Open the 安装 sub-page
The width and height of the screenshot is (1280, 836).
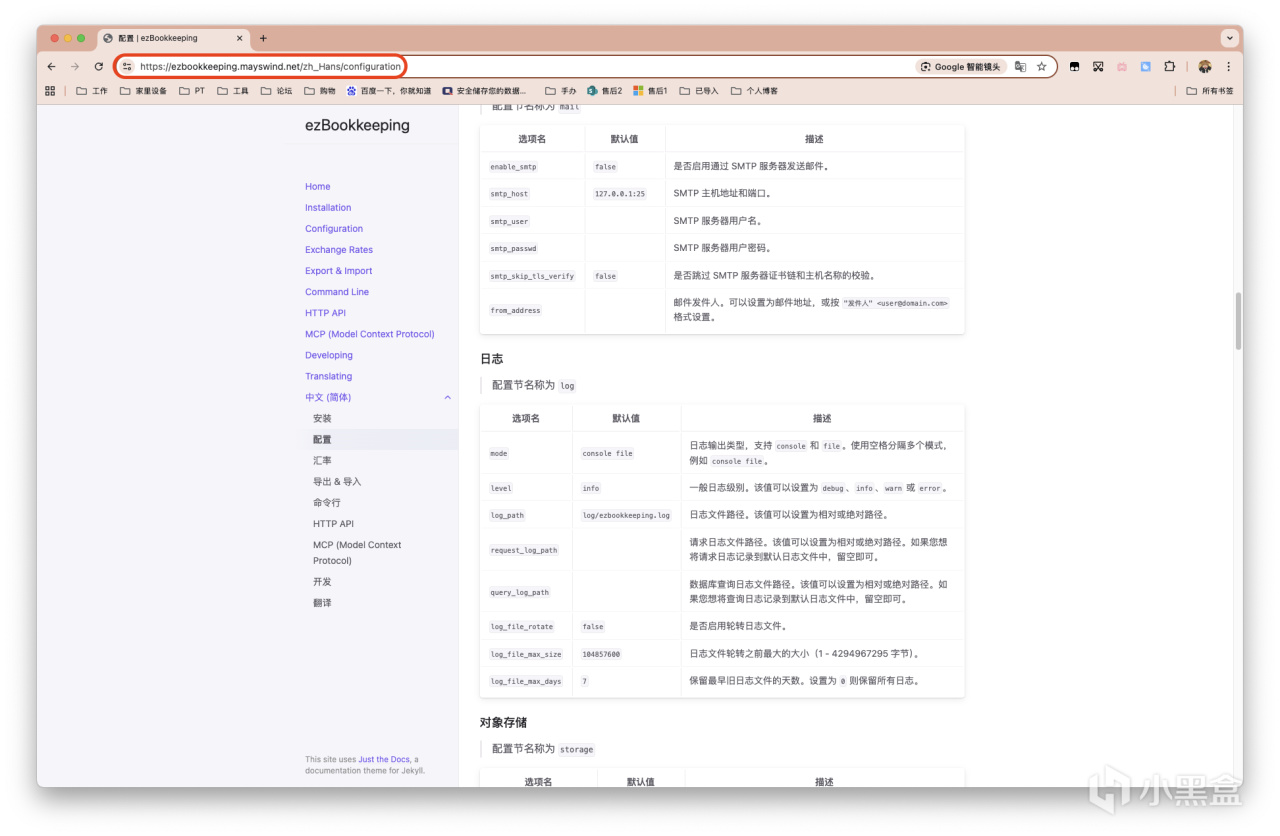click(x=322, y=418)
